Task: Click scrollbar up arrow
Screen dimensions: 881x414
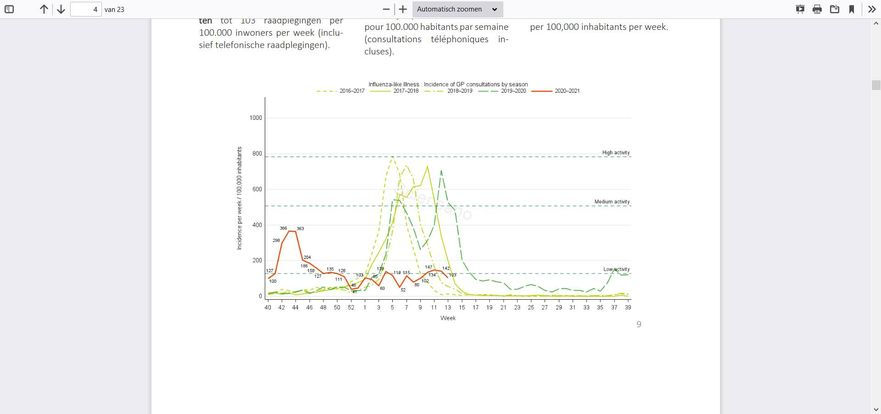Action: click(x=875, y=24)
